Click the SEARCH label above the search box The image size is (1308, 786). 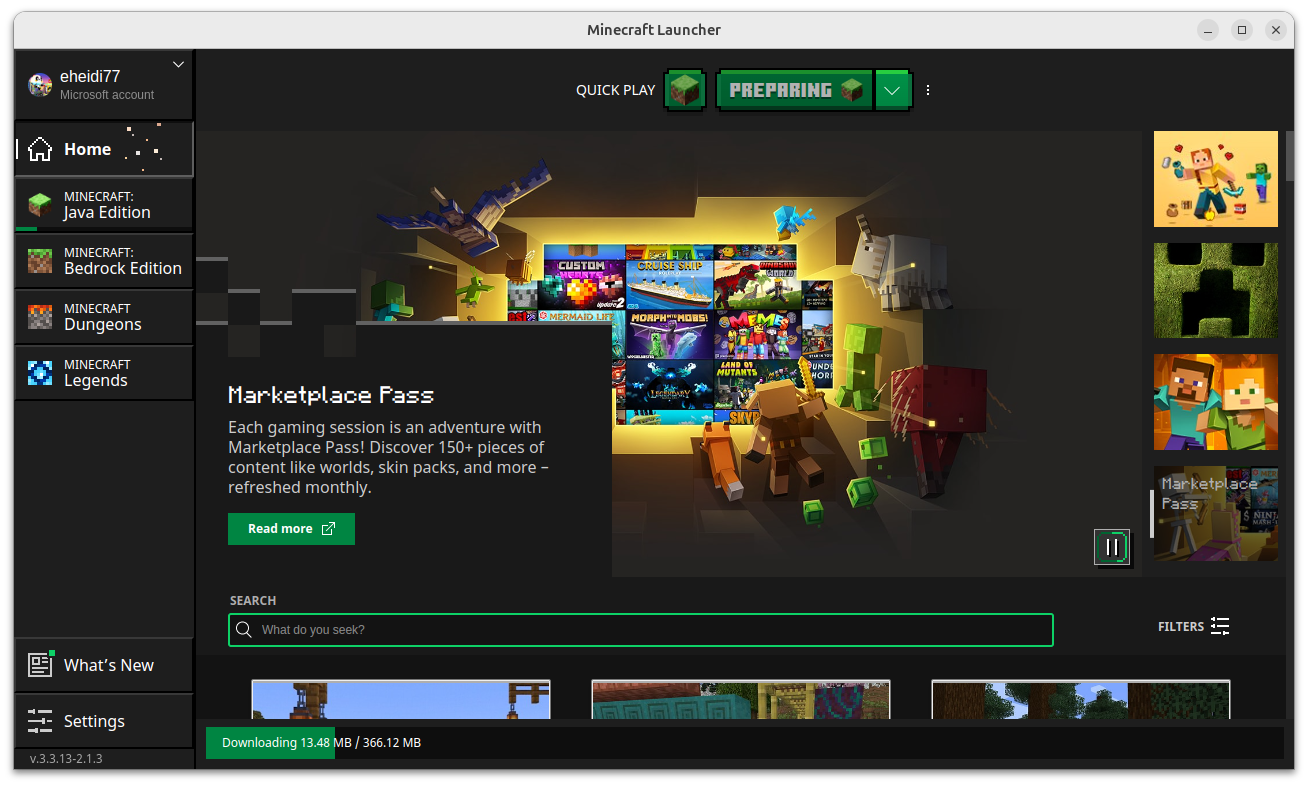click(253, 601)
